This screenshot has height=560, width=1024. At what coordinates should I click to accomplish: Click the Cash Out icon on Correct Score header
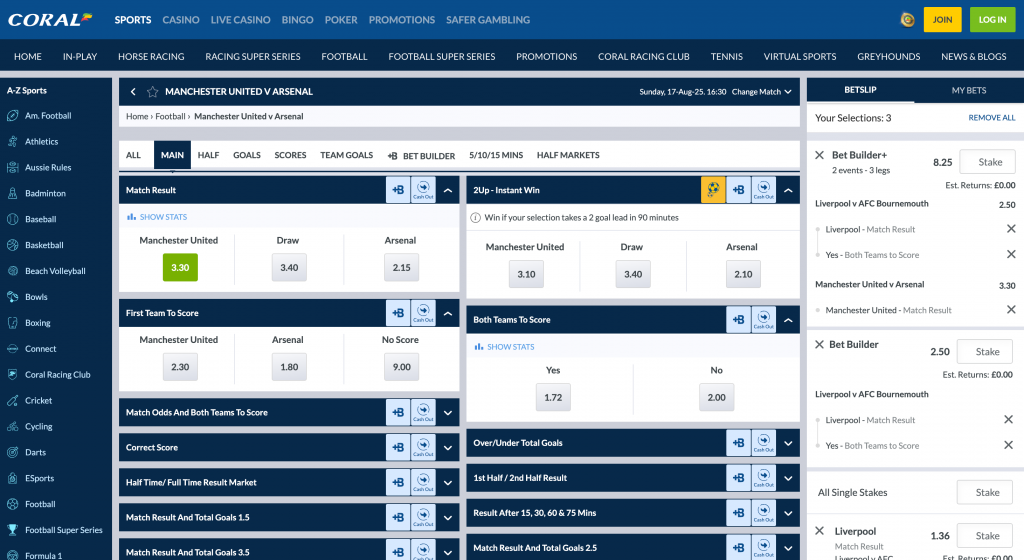(423, 448)
